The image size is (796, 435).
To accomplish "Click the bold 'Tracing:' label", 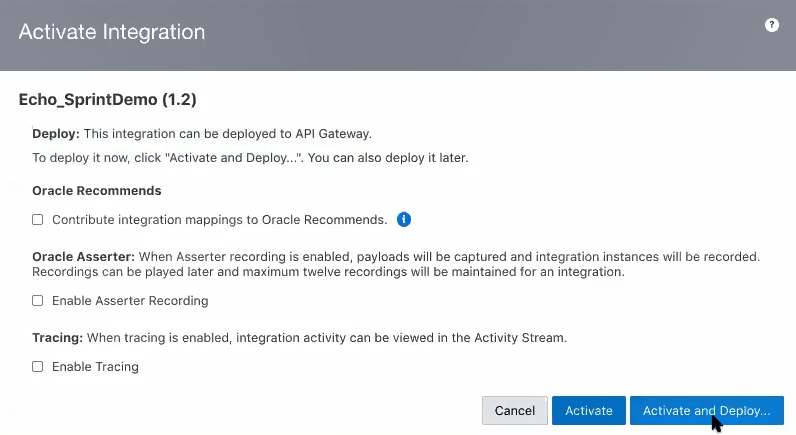I will click(x=57, y=337).
